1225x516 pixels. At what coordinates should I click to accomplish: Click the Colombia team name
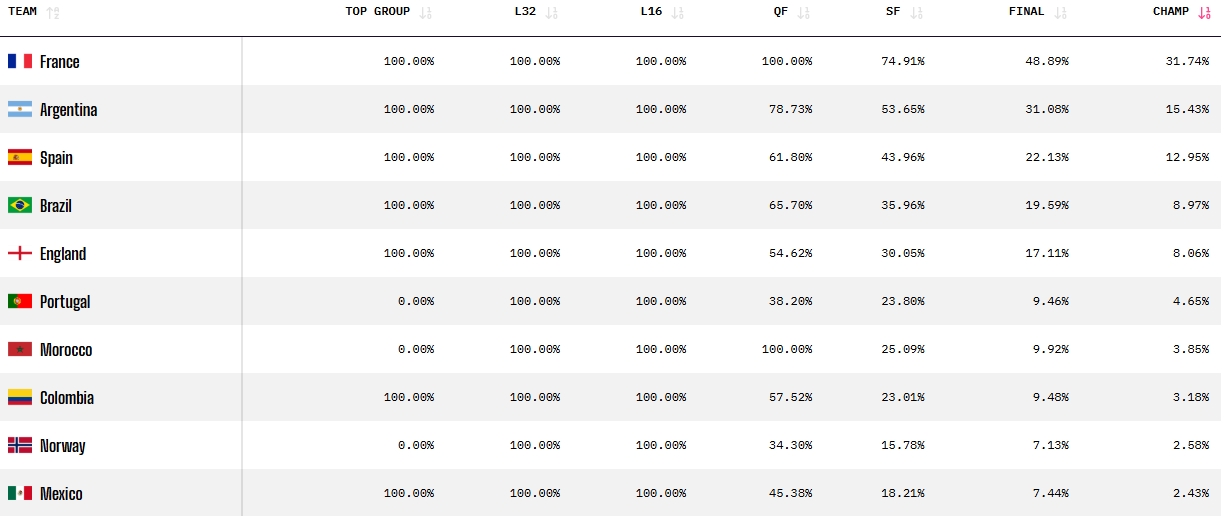67,398
